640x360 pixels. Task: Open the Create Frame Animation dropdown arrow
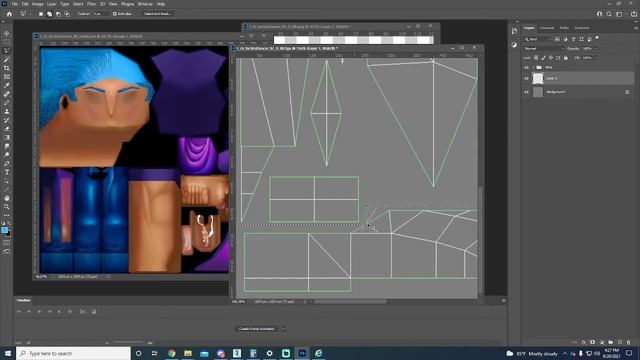pyautogui.click(x=283, y=329)
